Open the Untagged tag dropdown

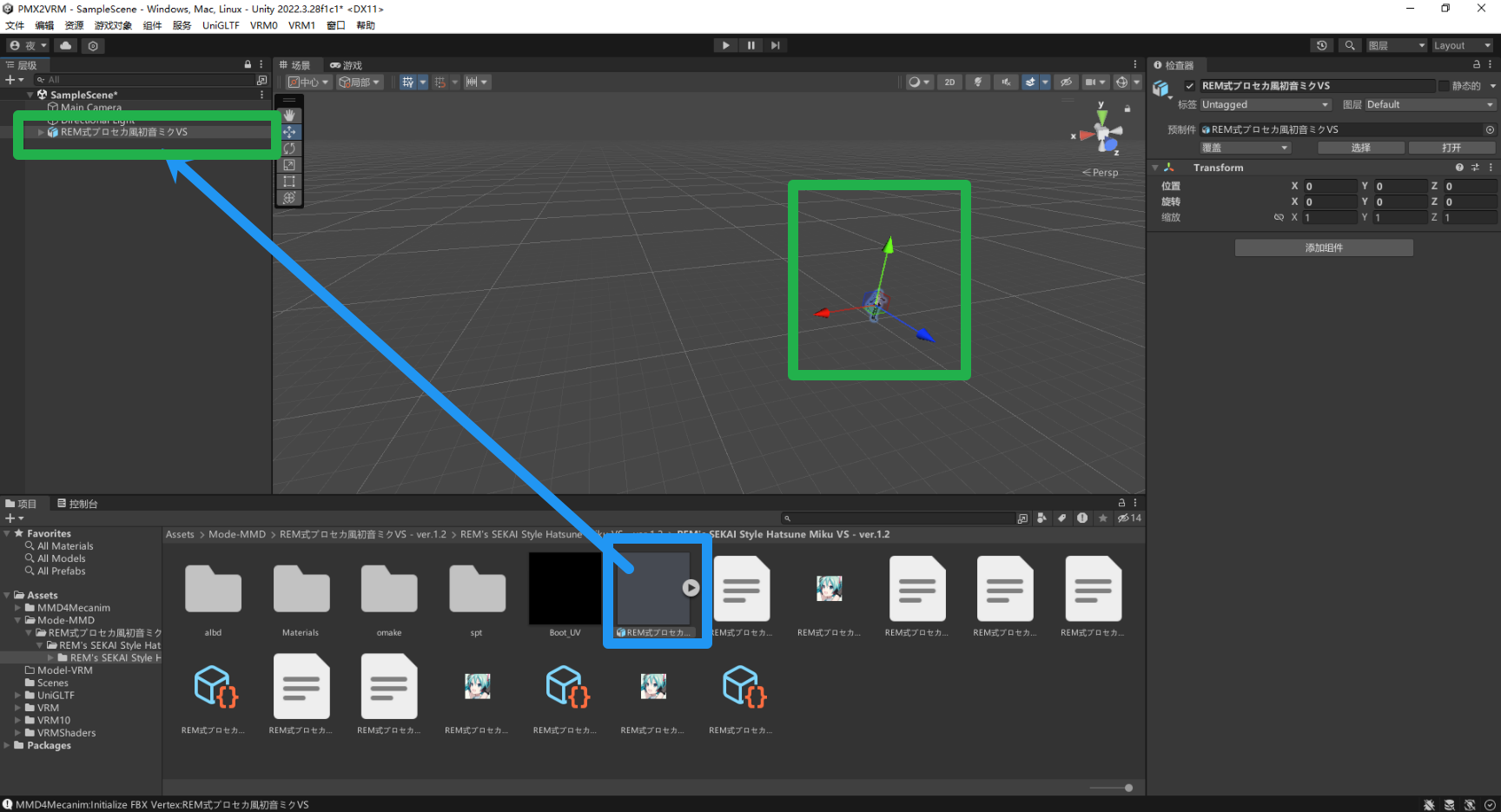click(1266, 104)
